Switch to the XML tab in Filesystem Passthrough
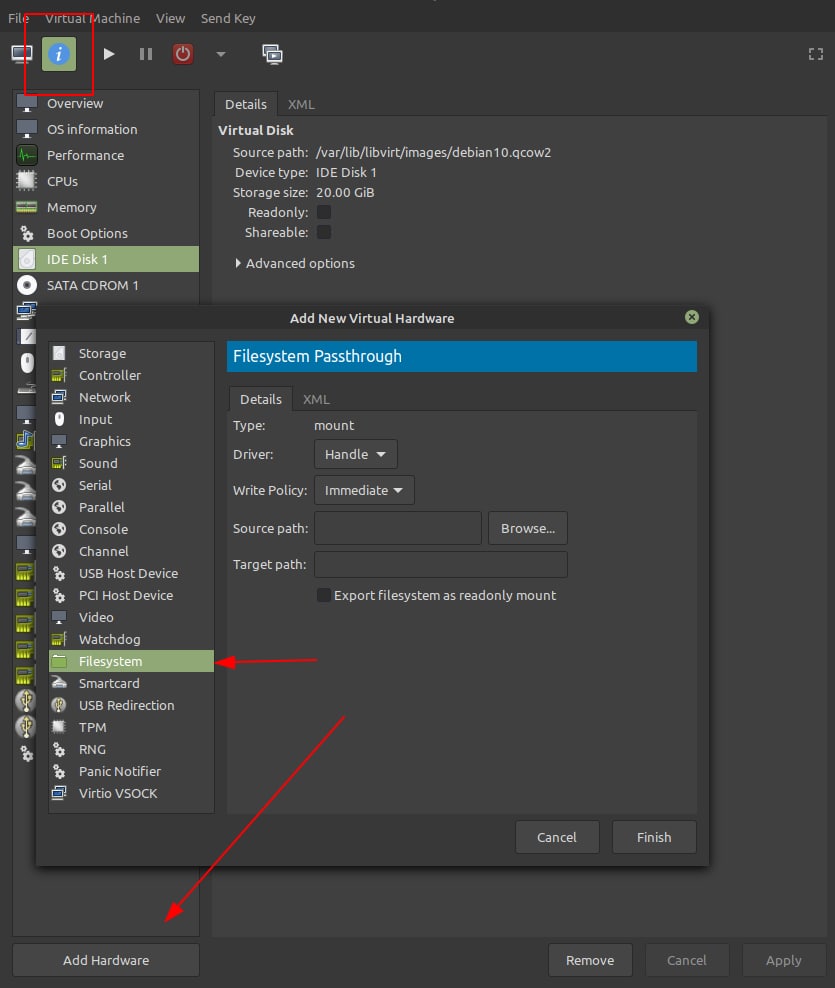 (x=316, y=399)
